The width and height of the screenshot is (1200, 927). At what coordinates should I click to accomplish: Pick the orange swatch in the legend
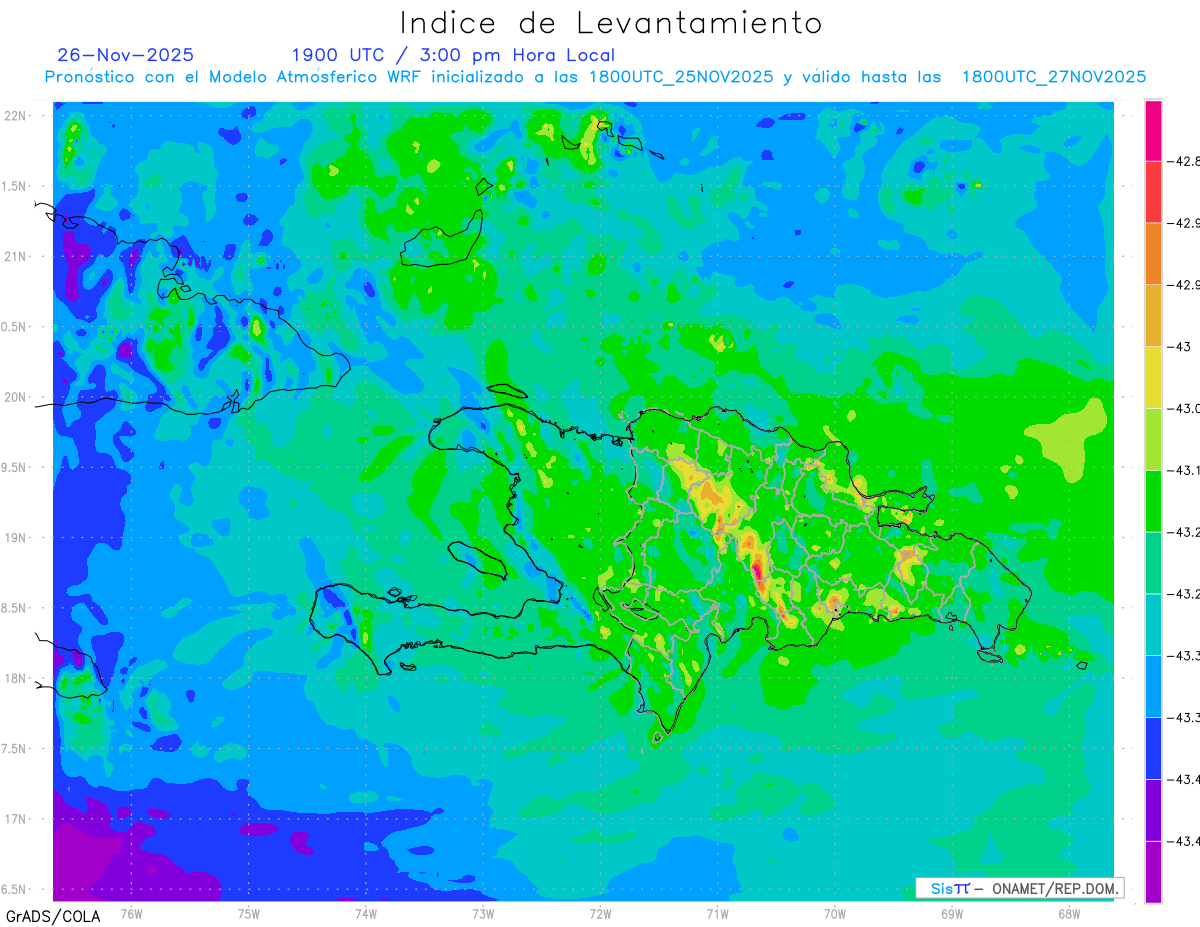pyautogui.click(x=1153, y=253)
